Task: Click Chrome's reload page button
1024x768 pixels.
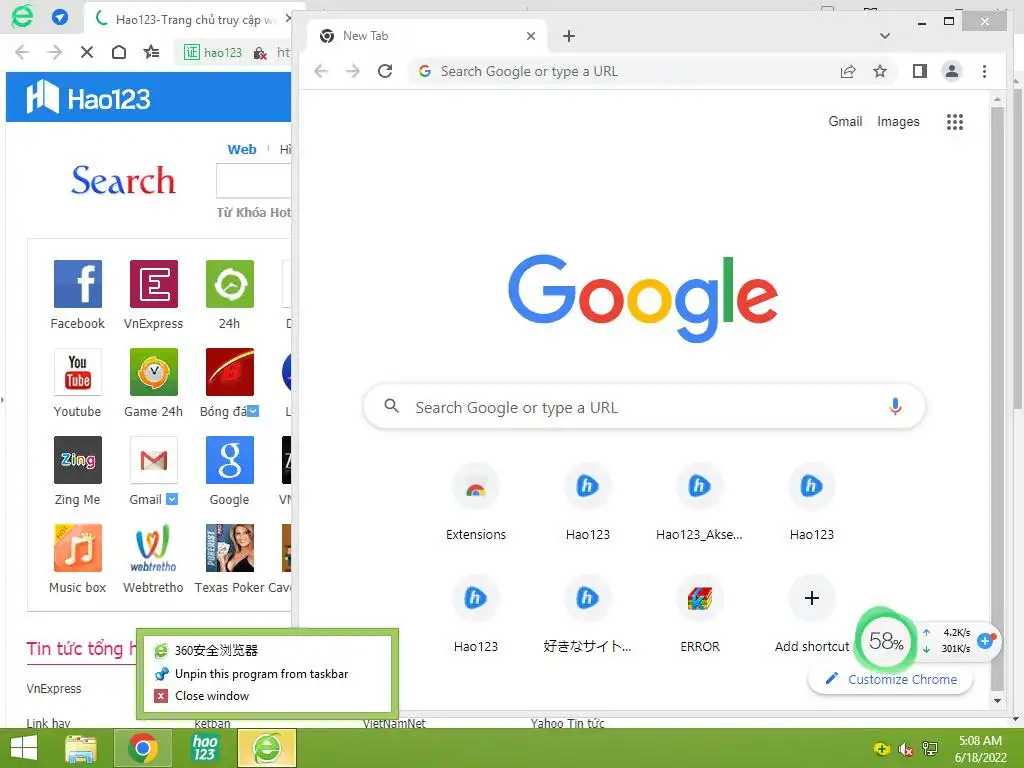Action: (385, 71)
